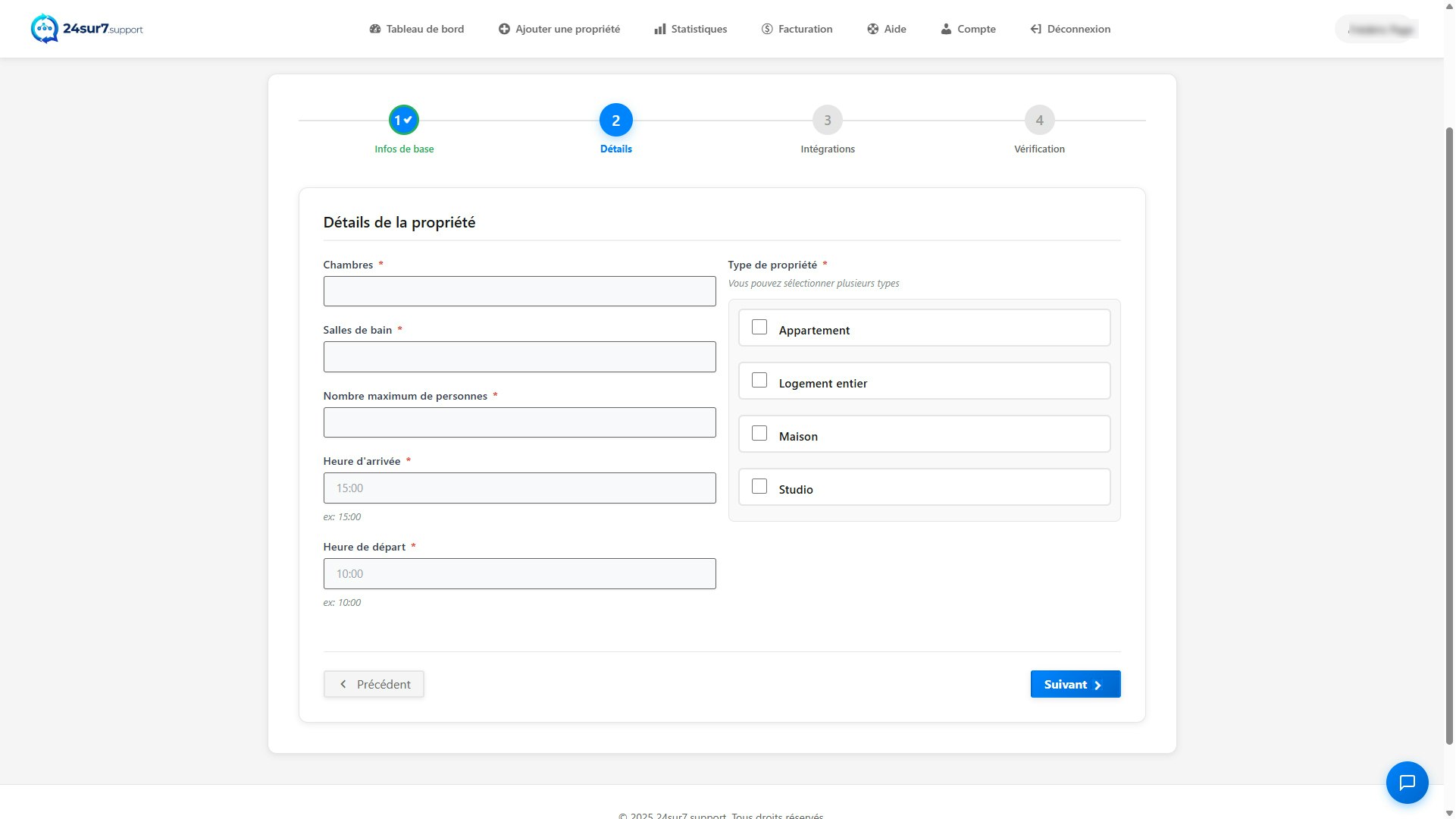The image size is (1456, 819).
Task: Select step 3 Intégrations in the wizard
Action: (x=828, y=120)
